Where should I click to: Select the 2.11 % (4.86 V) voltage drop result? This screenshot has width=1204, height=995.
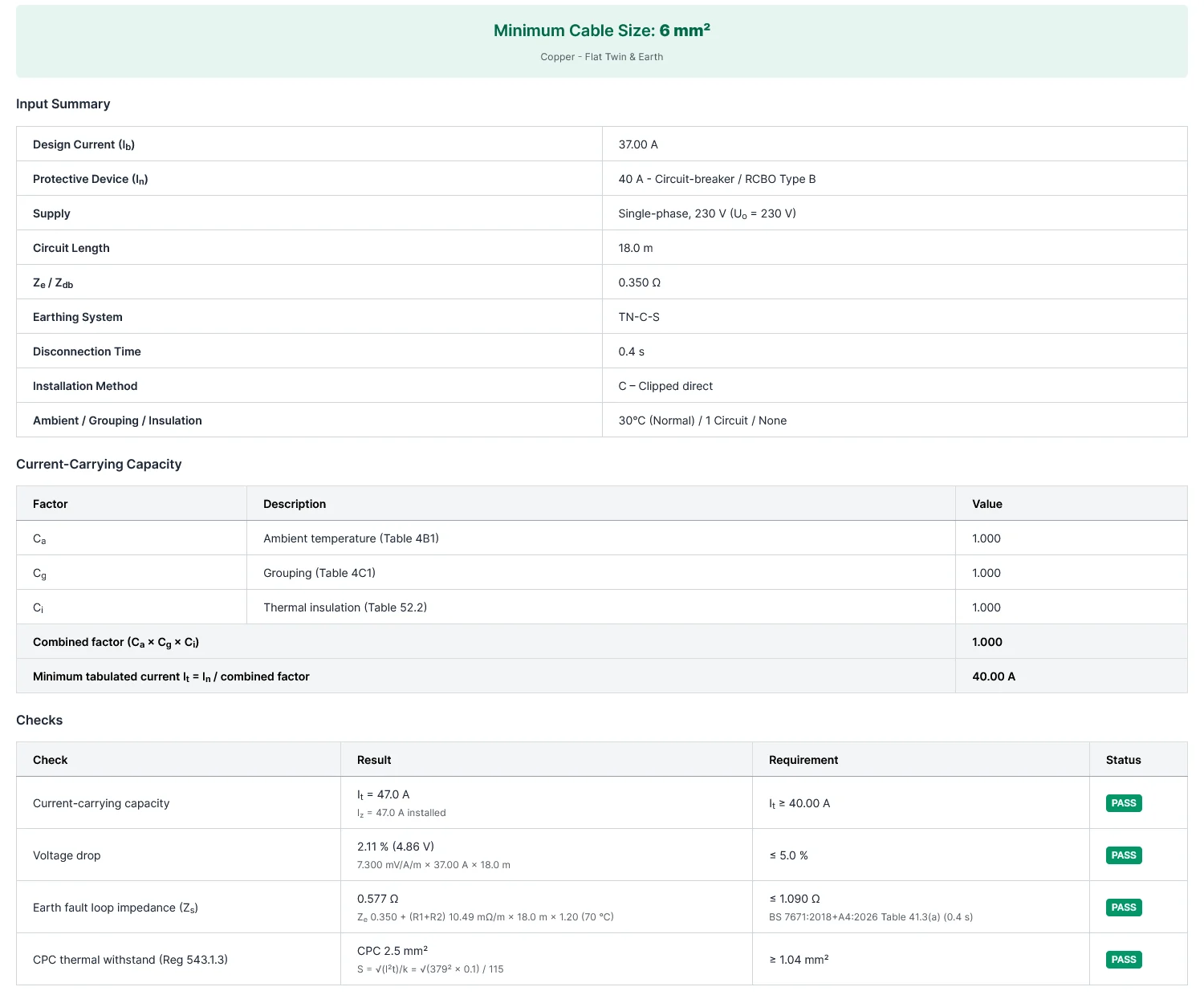[396, 847]
